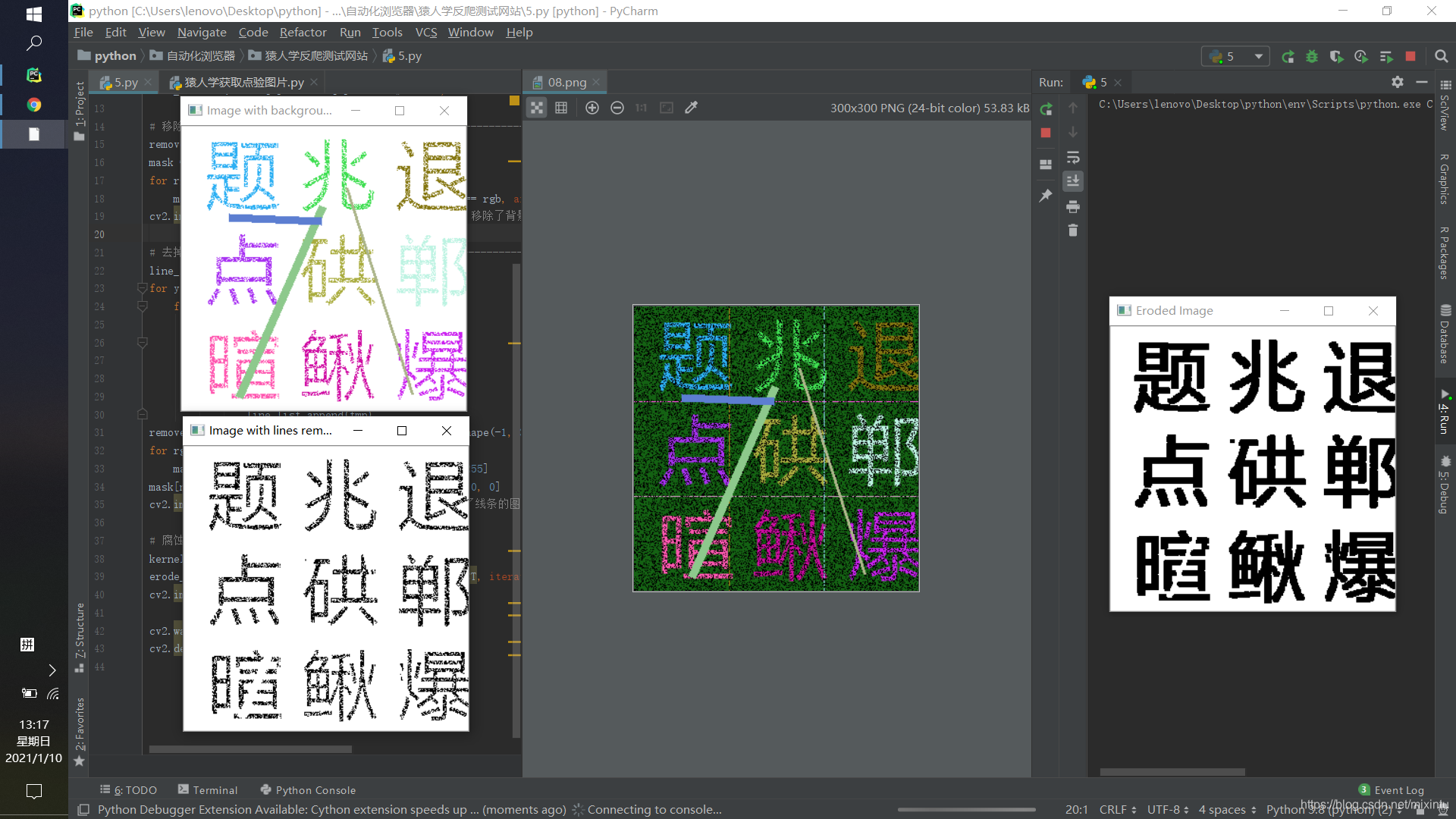1456x819 pixels.
Task: Clear the Run console output
Action: pyautogui.click(x=1073, y=230)
